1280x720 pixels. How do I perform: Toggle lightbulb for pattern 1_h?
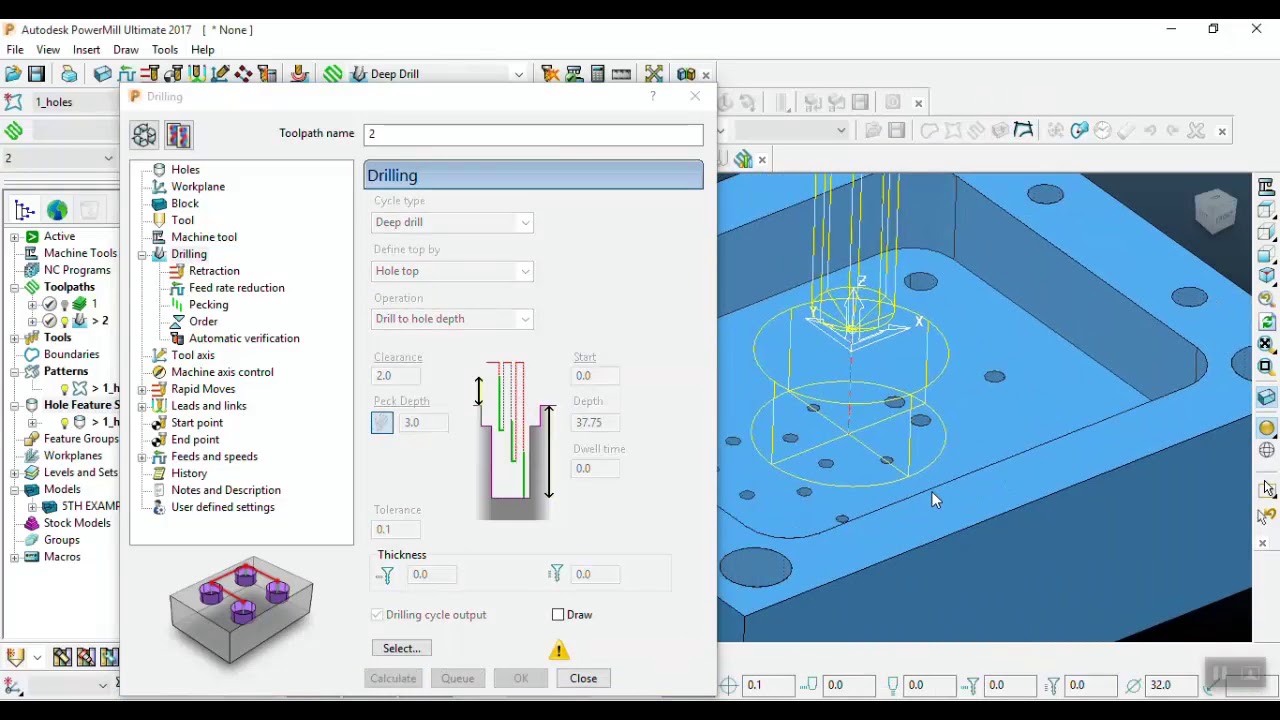pos(65,388)
